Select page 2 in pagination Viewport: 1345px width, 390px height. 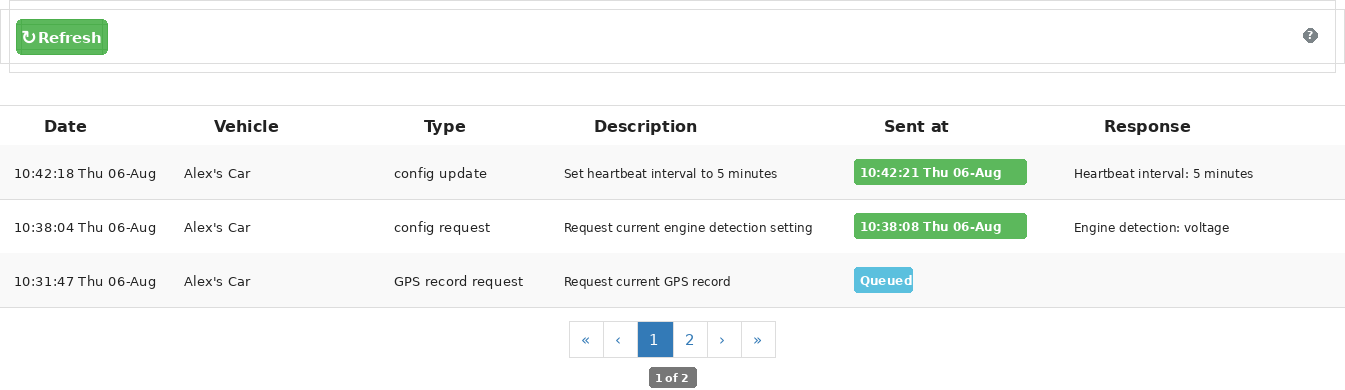[689, 339]
